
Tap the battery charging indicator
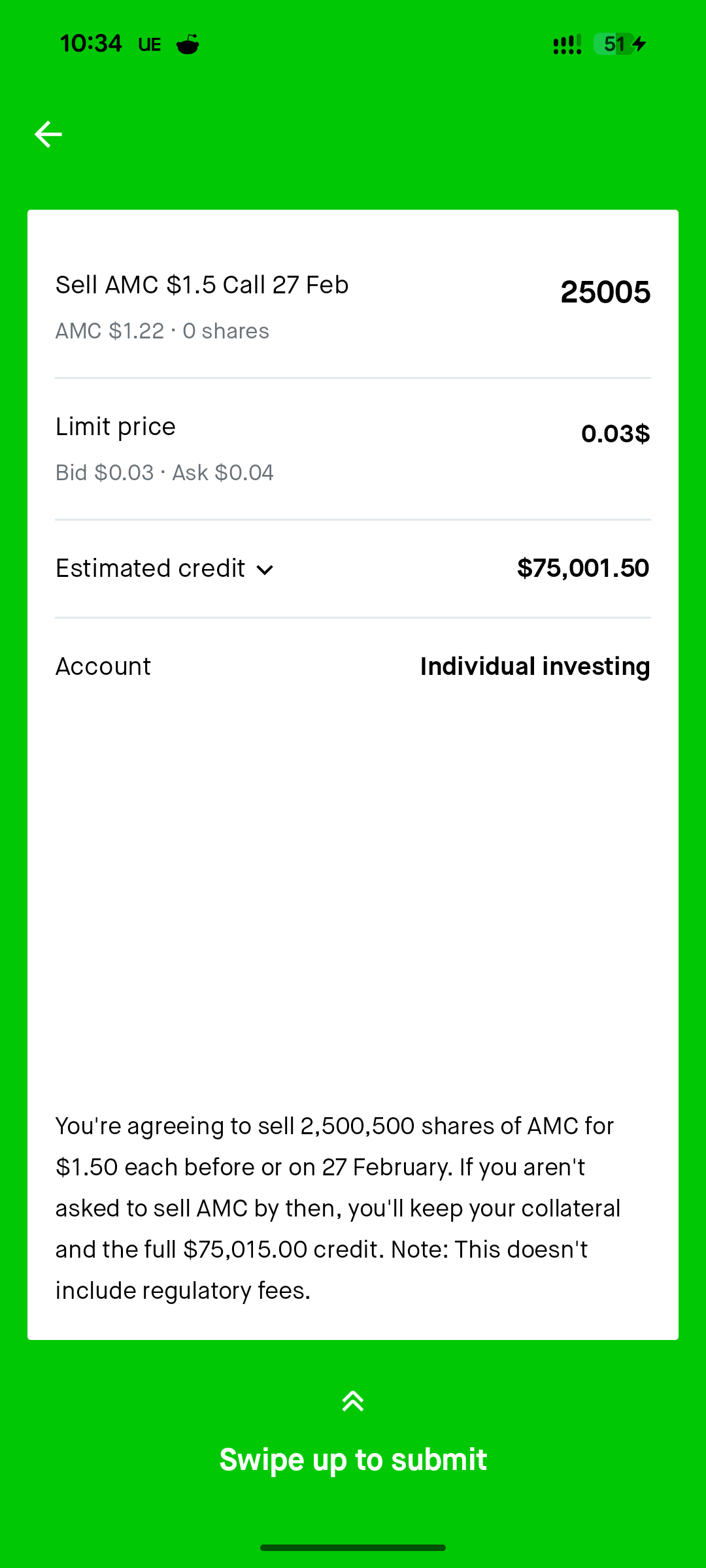[620, 44]
